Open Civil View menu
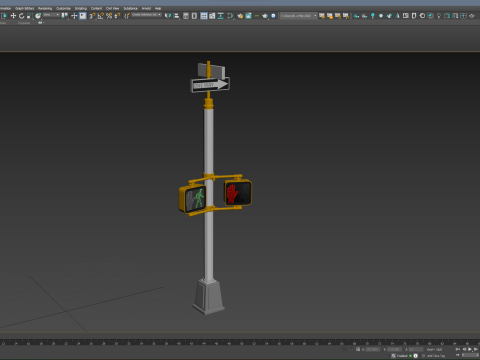The image size is (480, 360). [113, 8]
